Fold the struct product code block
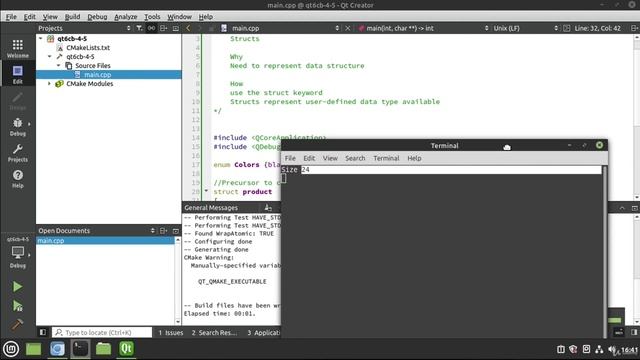640x360 pixels. tap(206, 191)
